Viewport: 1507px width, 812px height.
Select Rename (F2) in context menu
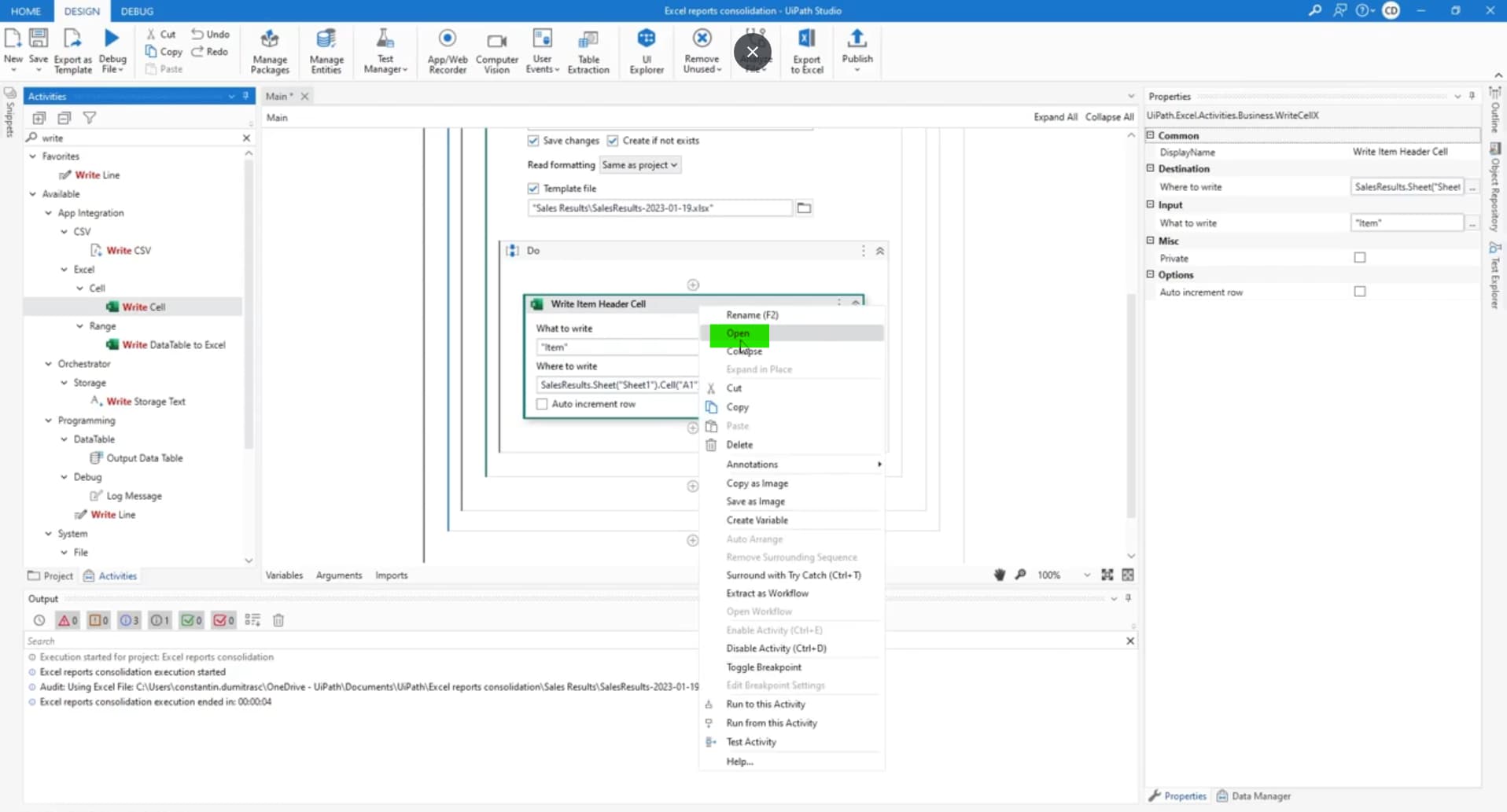coord(792,315)
